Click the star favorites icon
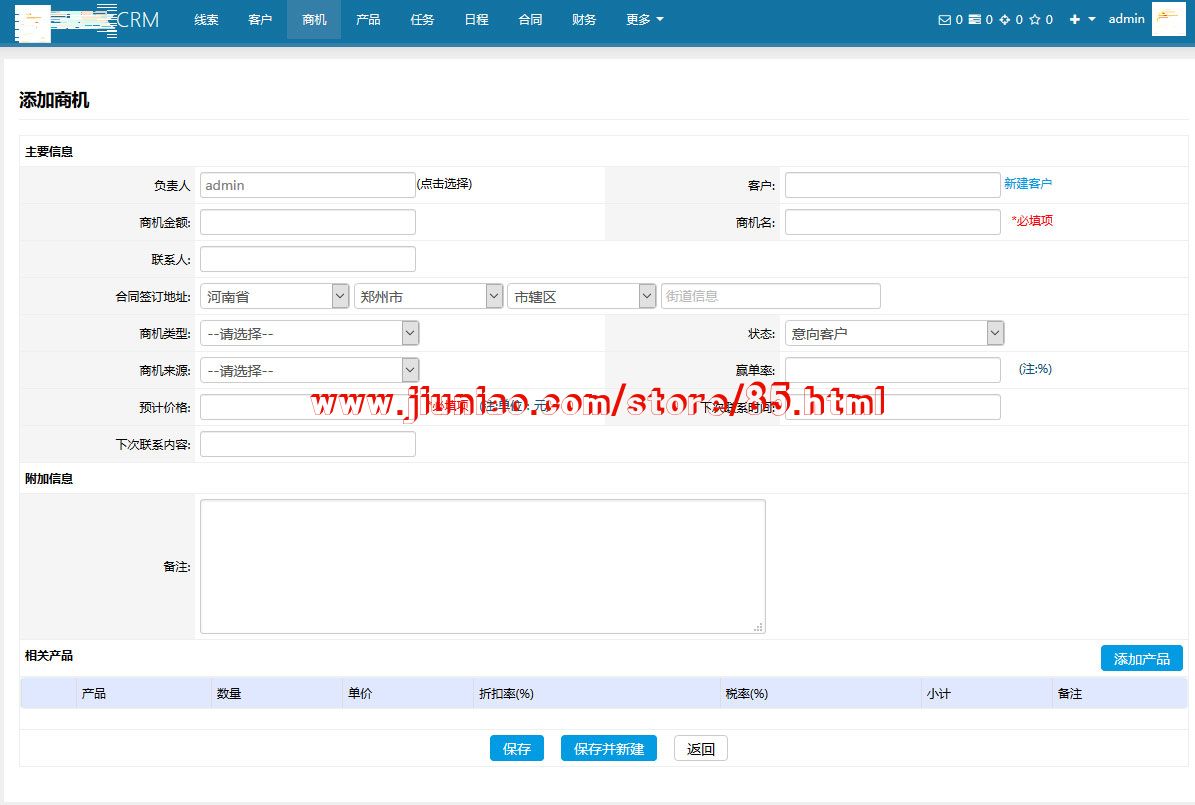1195x805 pixels. [x=1034, y=20]
